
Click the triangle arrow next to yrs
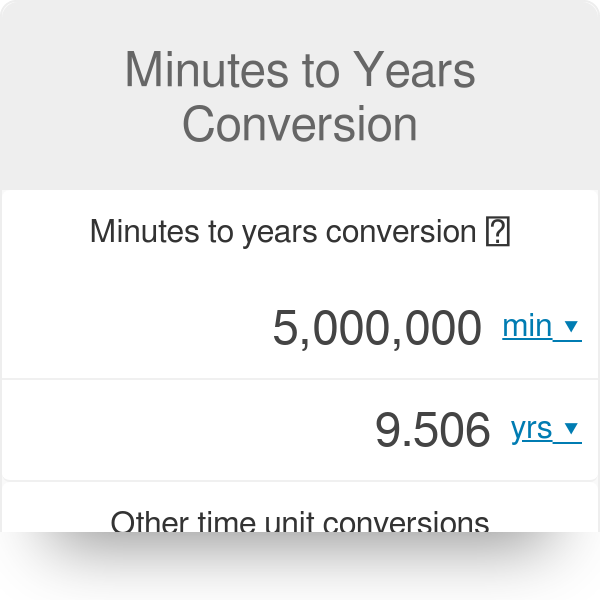coord(571,429)
